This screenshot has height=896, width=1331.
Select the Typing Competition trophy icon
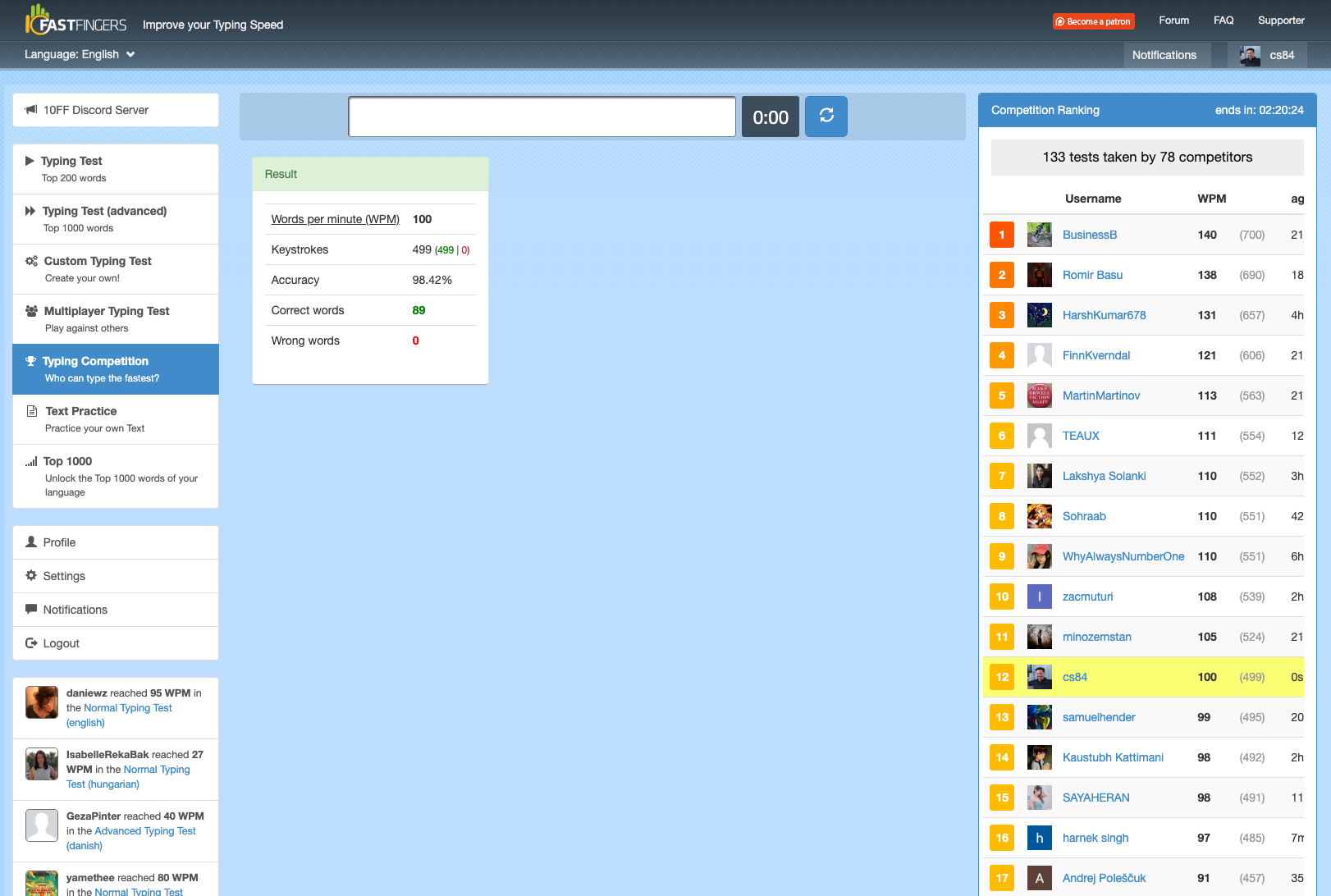(31, 361)
